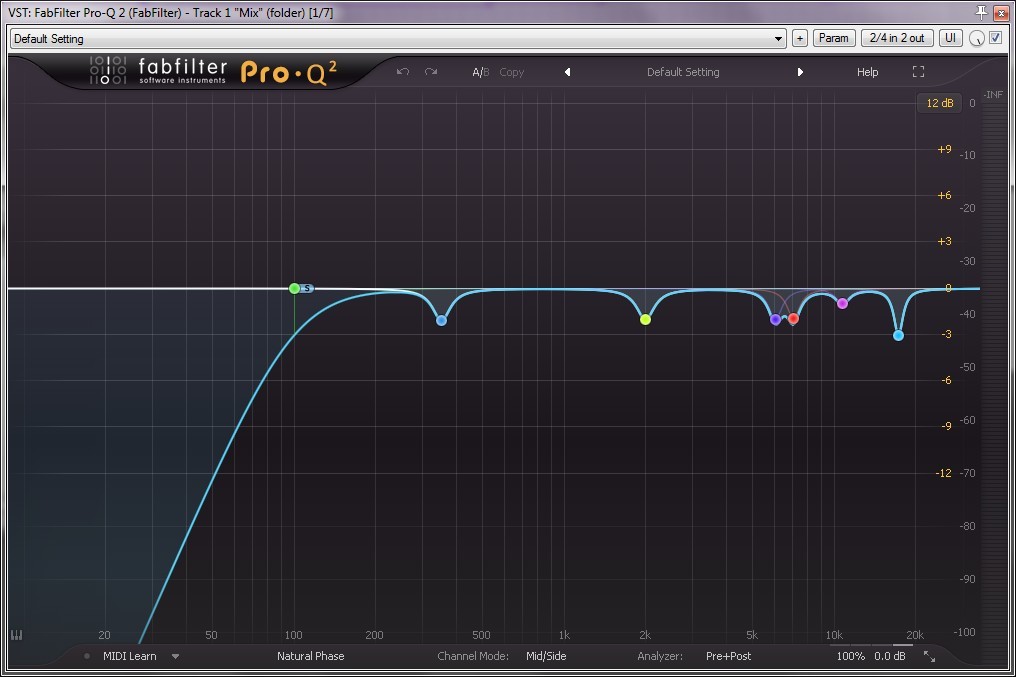
Task: Click the S badge beside the green band
Action: pyautogui.click(x=307, y=288)
